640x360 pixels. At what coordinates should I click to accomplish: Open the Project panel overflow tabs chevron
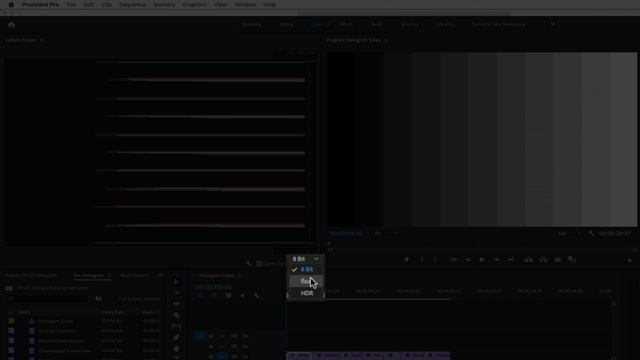[160, 276]
